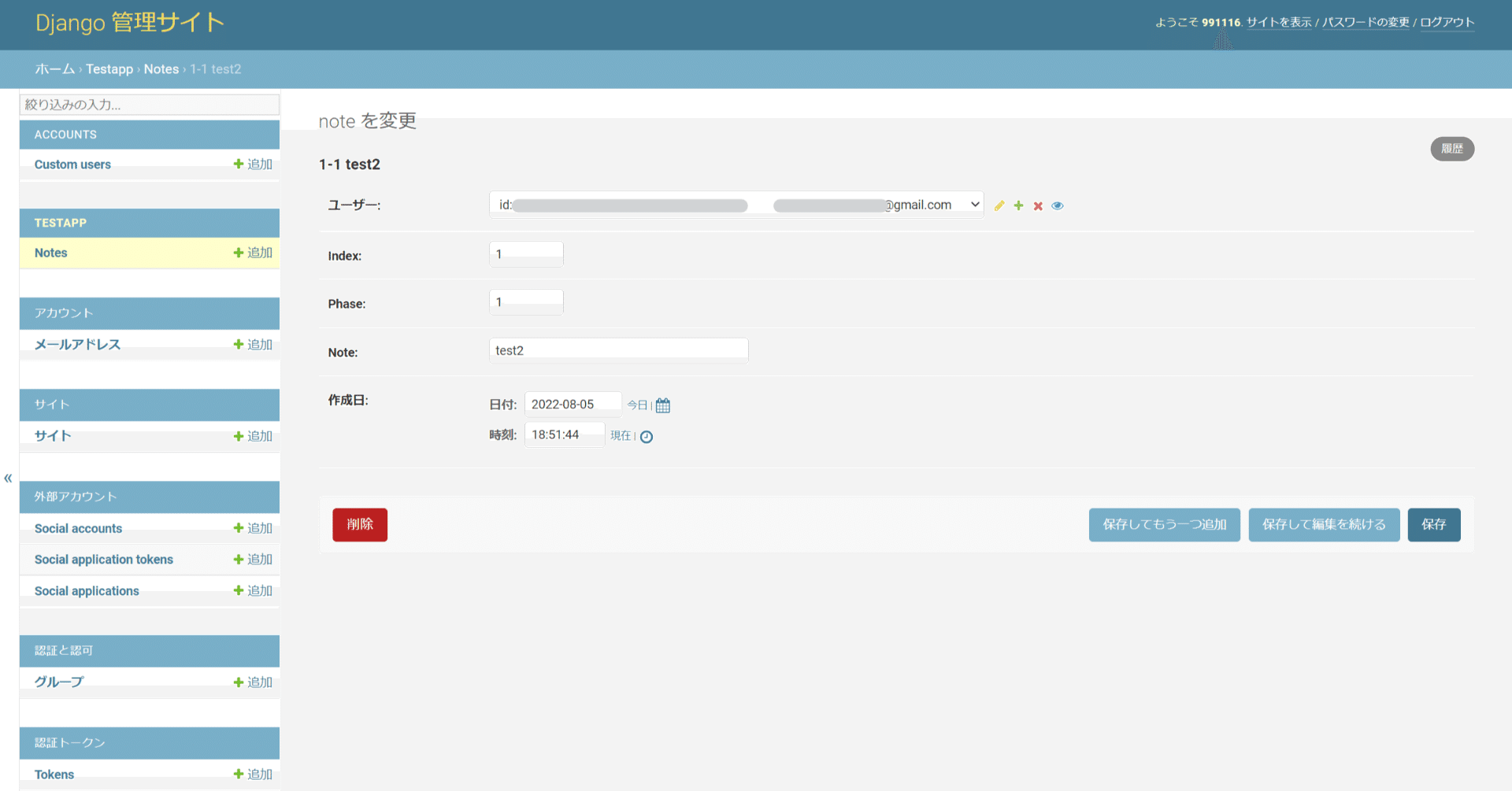The width and height of the screenshot is (1512, 791).
Task: Open the clock picker for 時刻
Action: (x=647, y=436)
